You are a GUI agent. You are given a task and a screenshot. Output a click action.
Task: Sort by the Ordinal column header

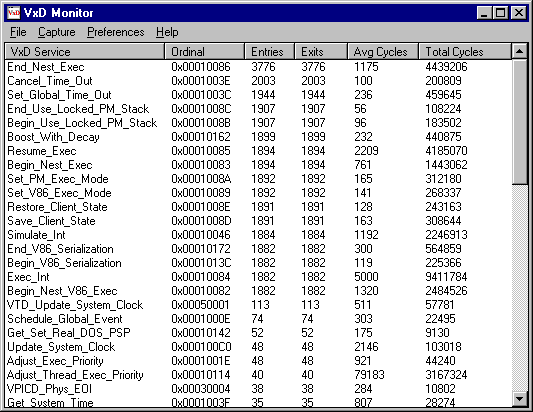pyautogui.click(x=205, y=52)
